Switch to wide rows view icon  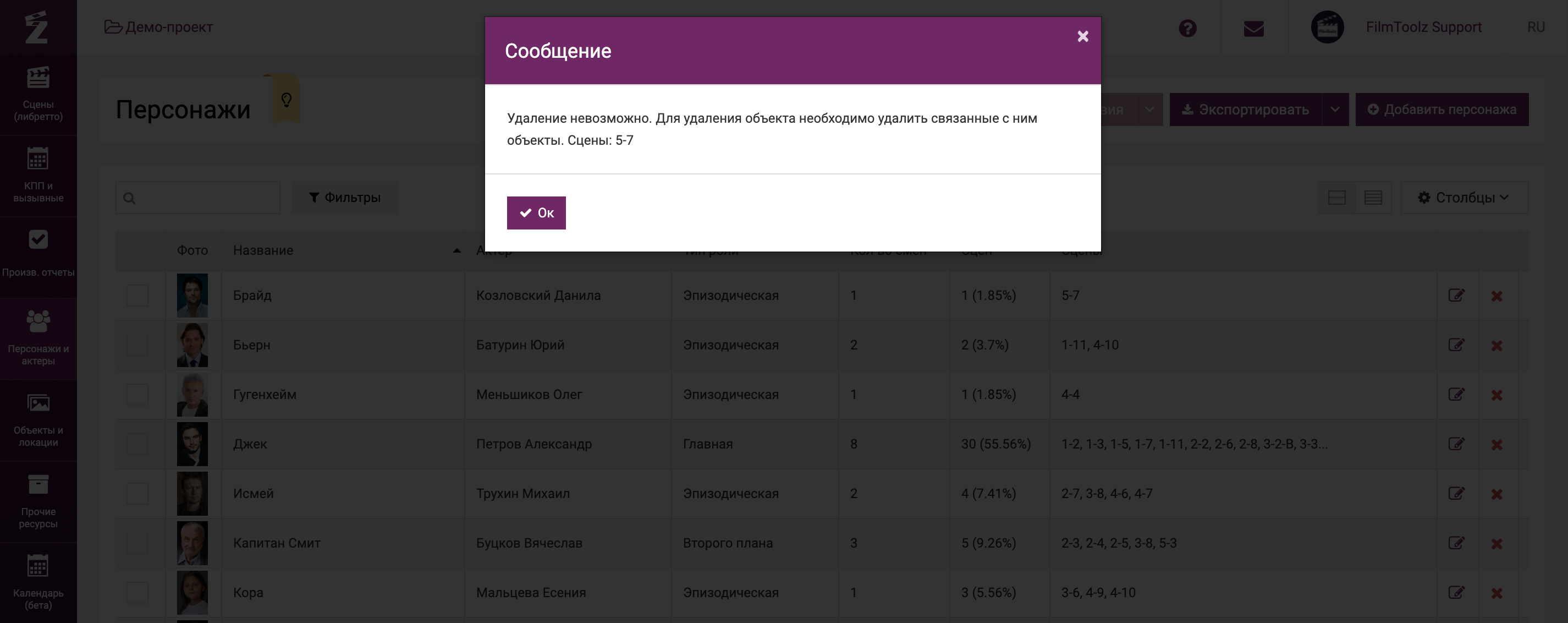(x=1336, y=198)
